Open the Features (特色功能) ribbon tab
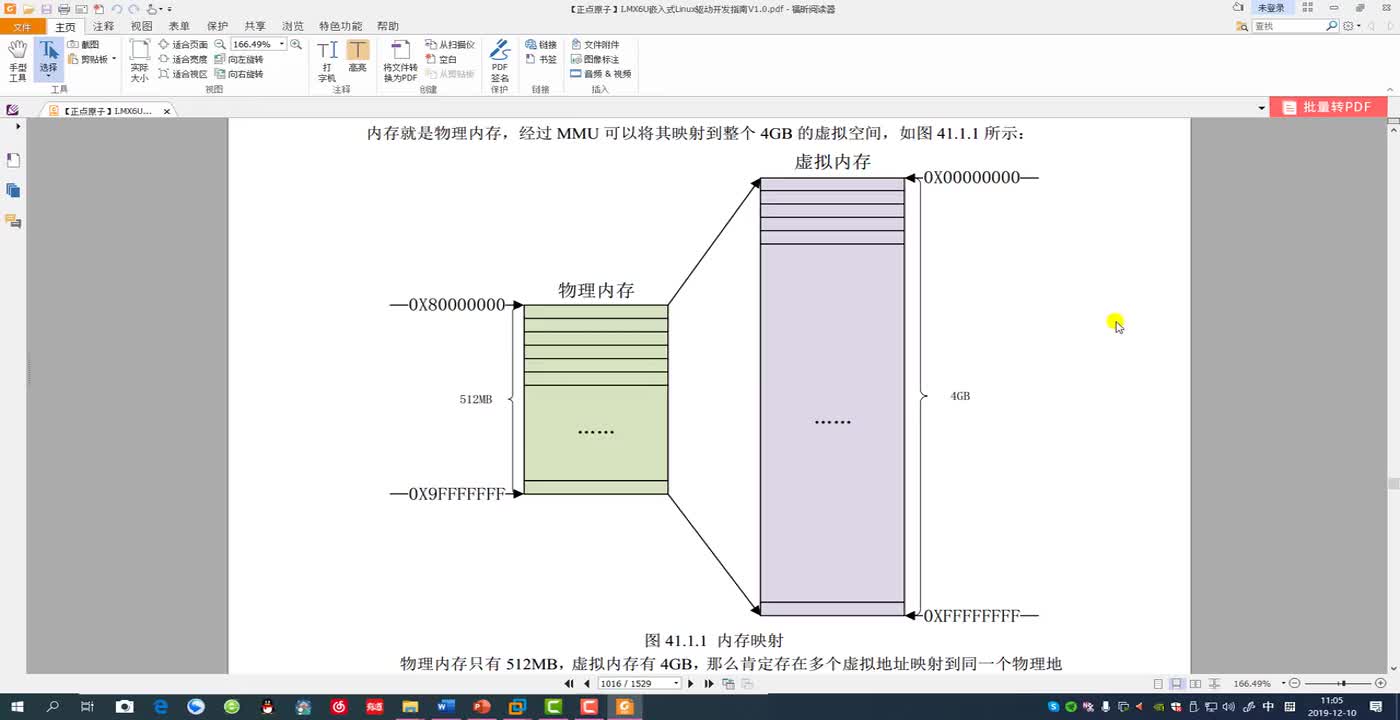The image size is (1400, 720). pos(340,27)
